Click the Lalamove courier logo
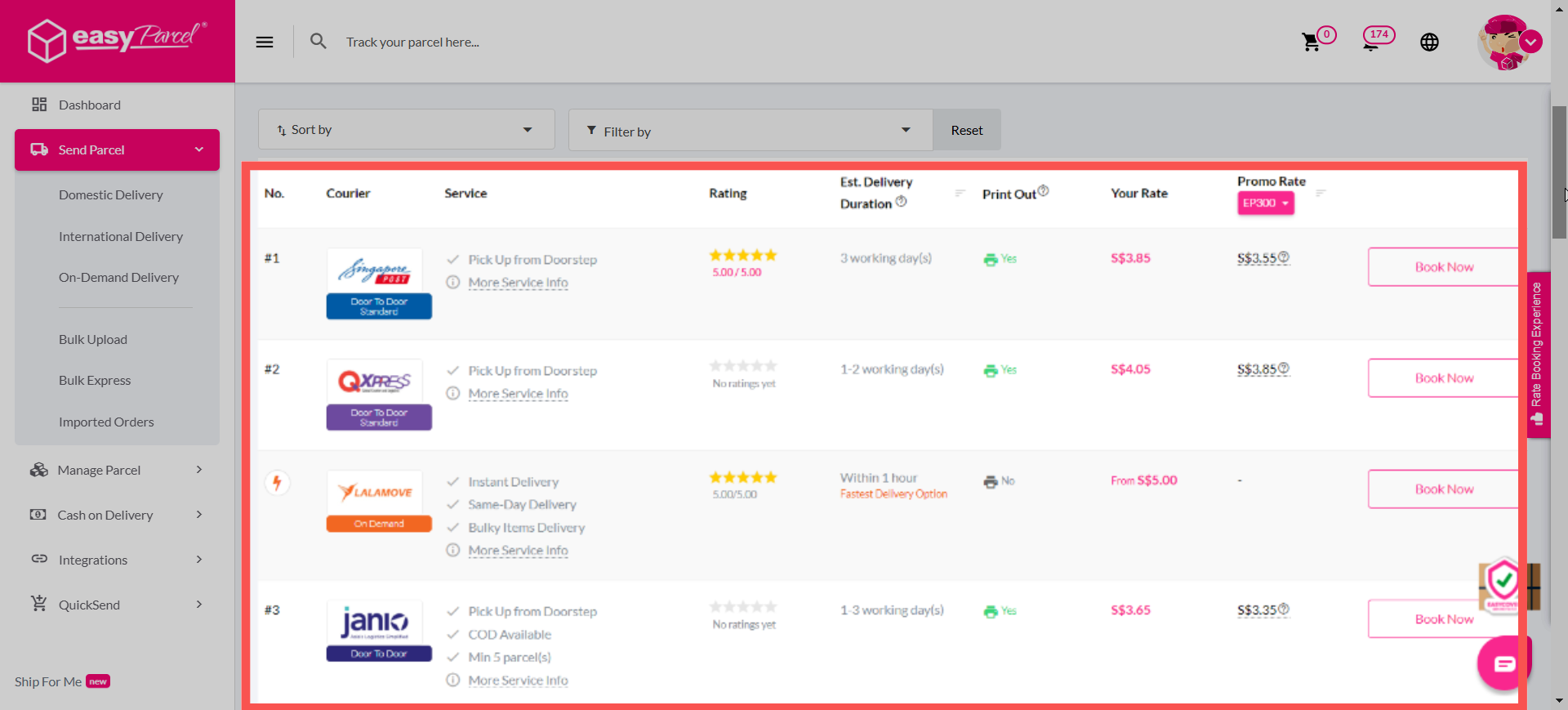Viewport: 1568px width, 710px height. pos(375,493)
